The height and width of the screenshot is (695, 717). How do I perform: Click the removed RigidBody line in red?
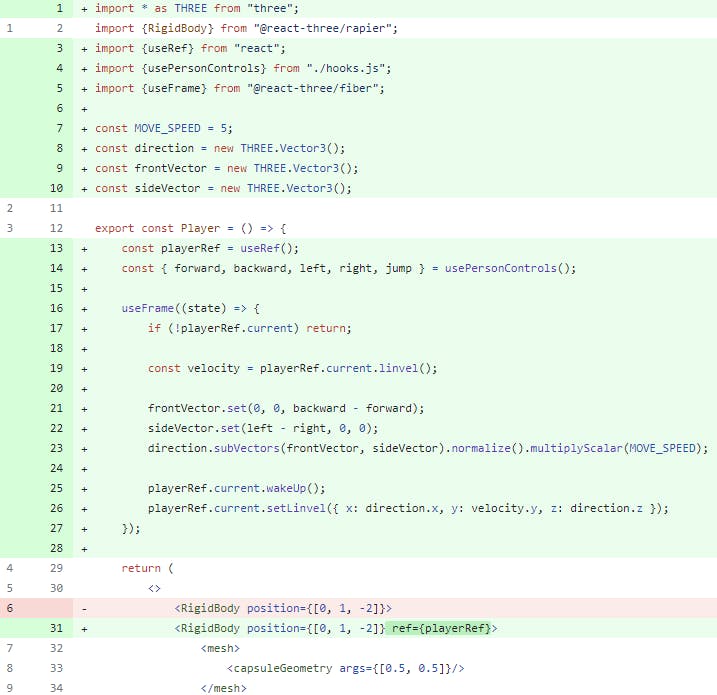coord(282,608)
